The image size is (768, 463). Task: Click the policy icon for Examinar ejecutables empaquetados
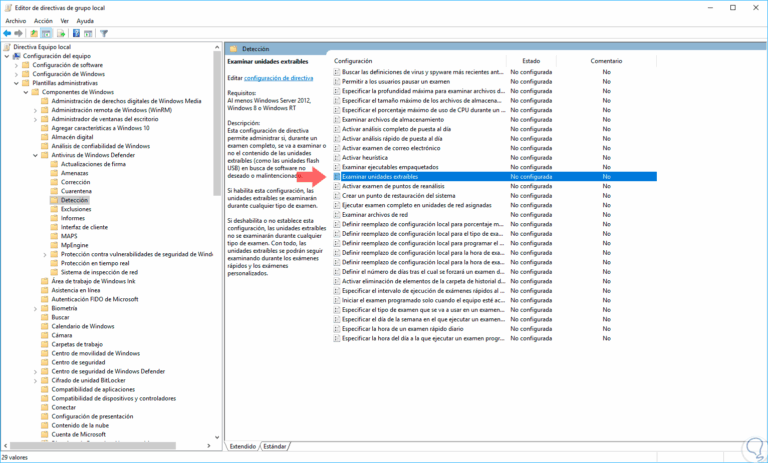(x=336, y=167)
